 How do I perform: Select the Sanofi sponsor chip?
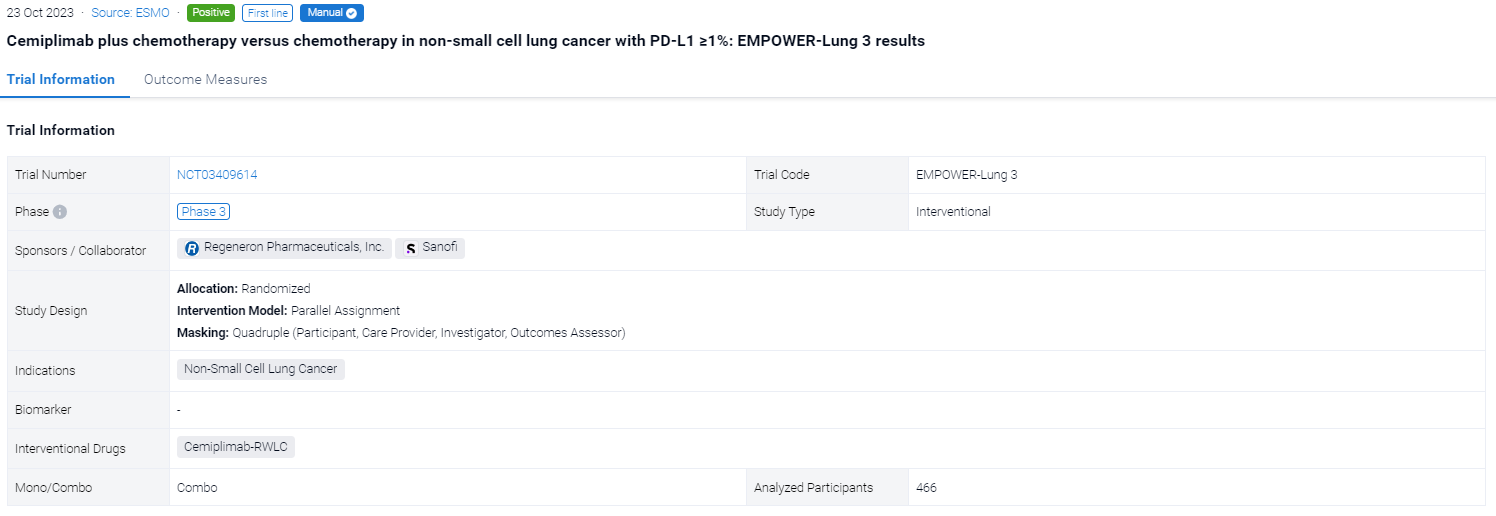pos(431,248)
